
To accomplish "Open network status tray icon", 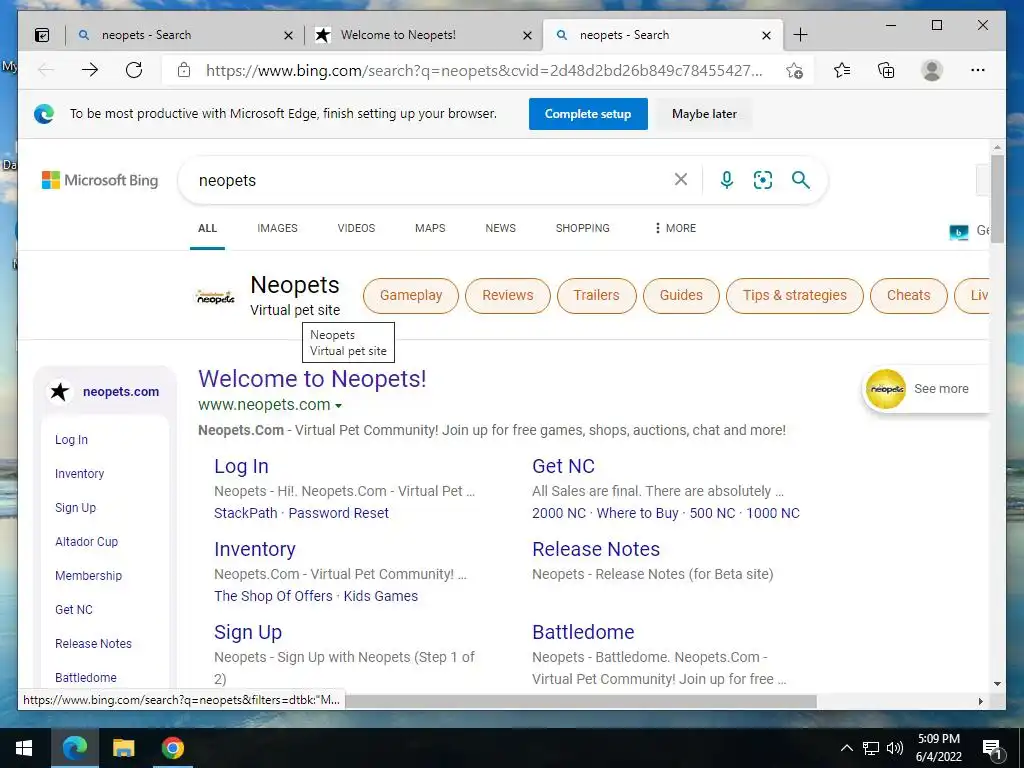I will click(871, 748).
